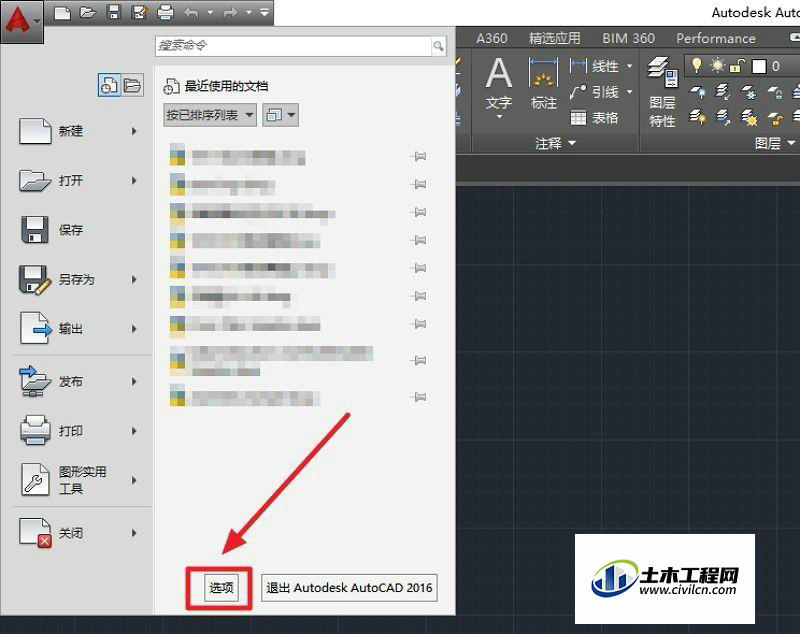
Task: Switch to the A360 ribbon tab
Action: pyautogui.click(x=492, y=39)
